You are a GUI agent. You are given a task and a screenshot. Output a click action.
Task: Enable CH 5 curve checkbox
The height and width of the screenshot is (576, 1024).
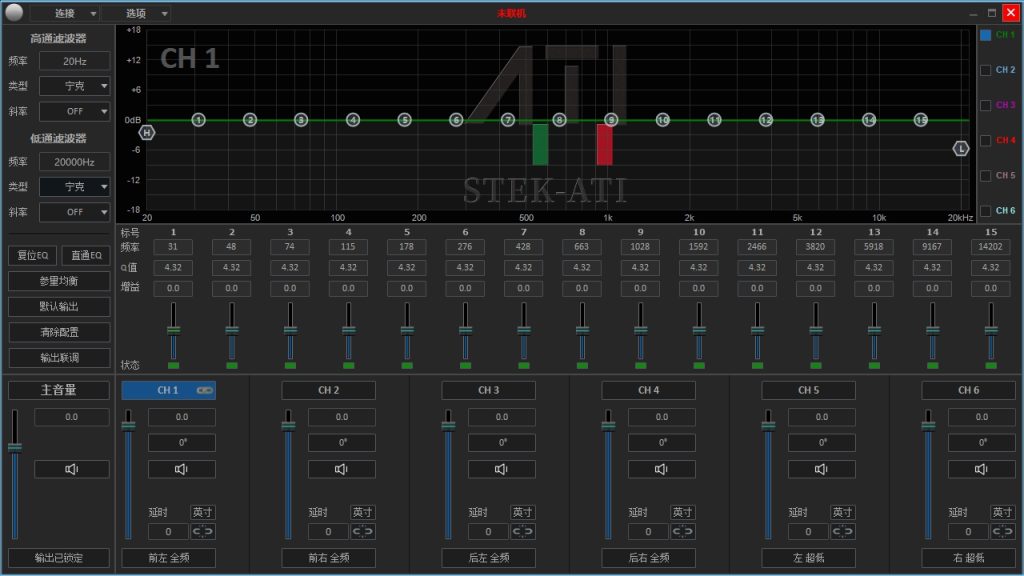[985, 176]
